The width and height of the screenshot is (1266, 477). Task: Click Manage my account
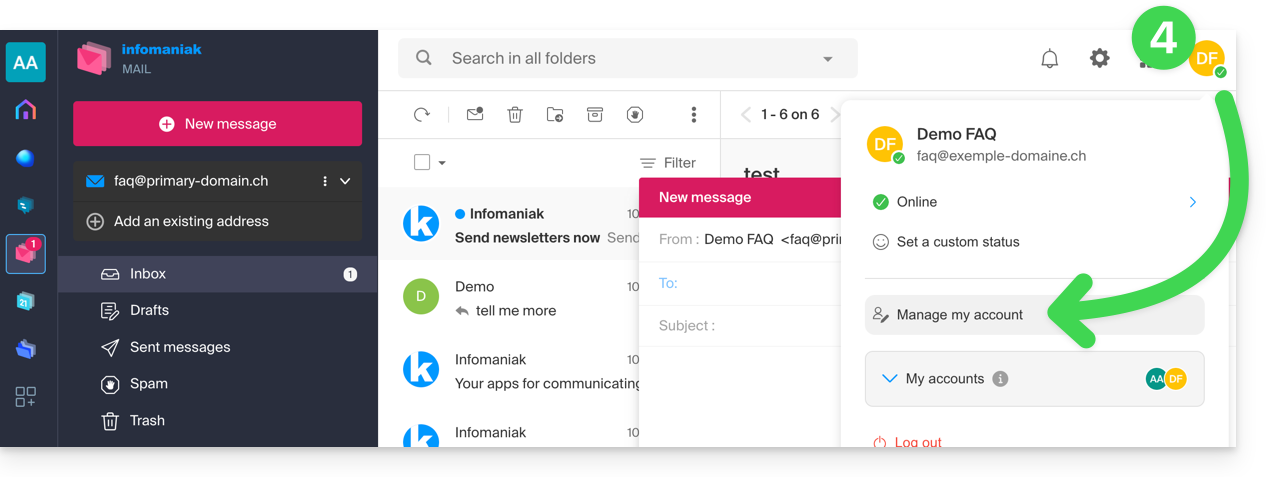959,315
